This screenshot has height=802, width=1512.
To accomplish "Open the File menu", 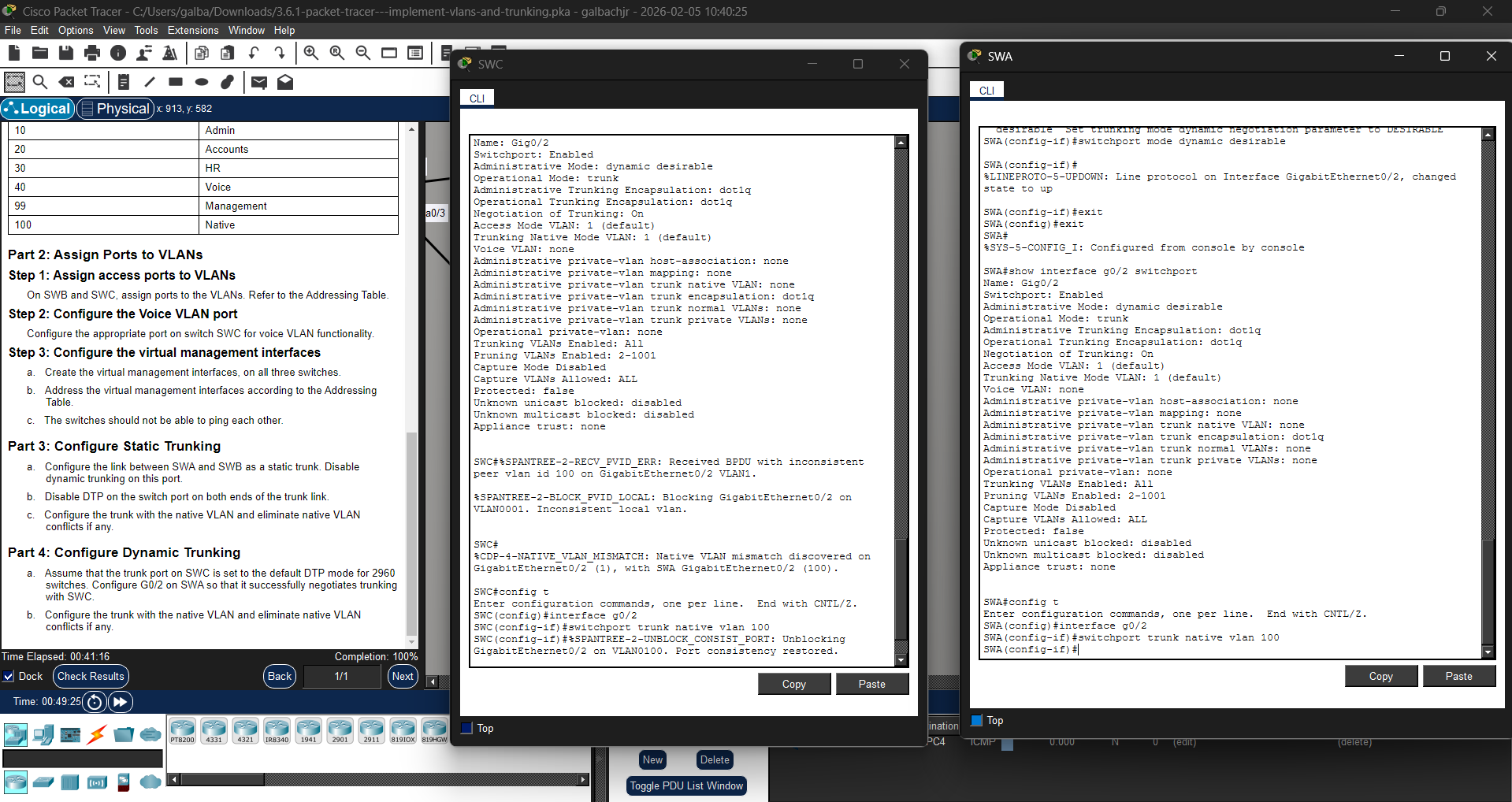I will point(13,30).
